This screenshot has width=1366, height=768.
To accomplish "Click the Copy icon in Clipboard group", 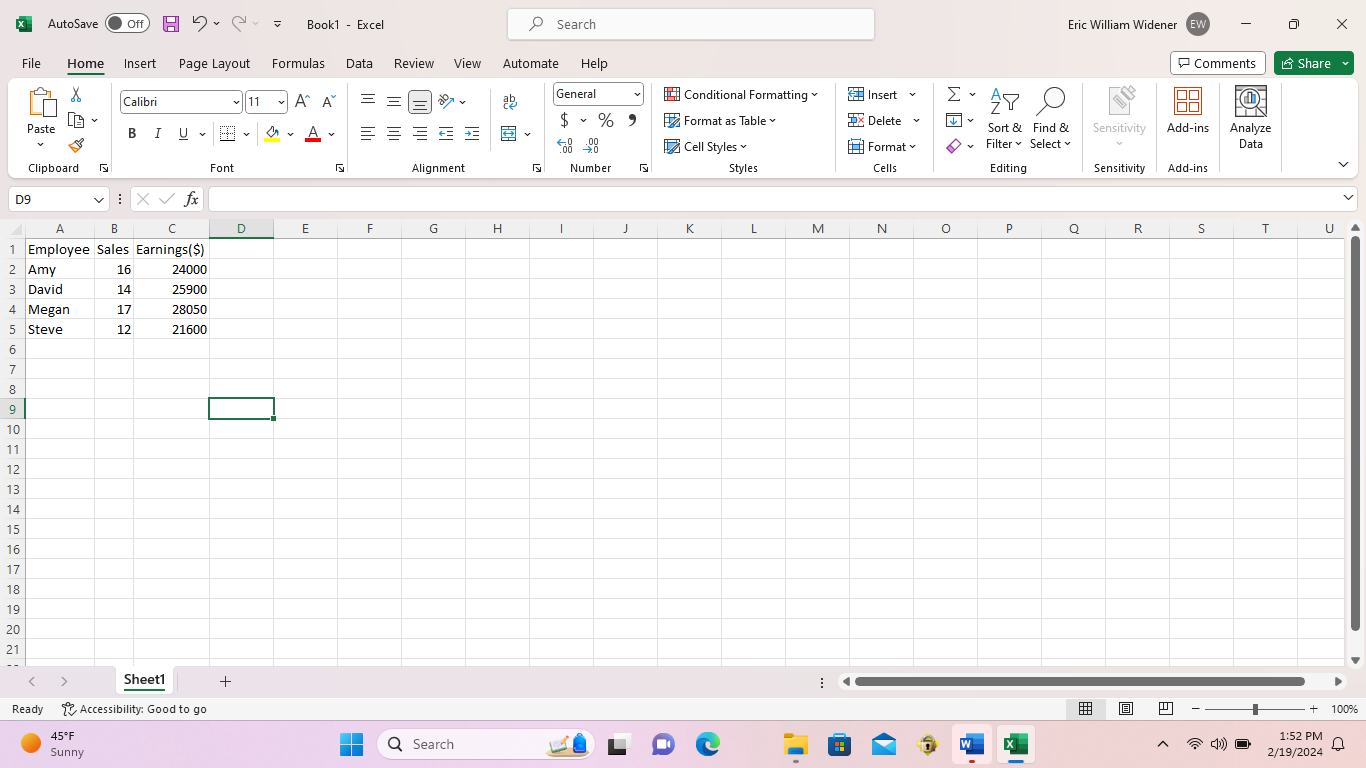I will click(x=76, y=120).
